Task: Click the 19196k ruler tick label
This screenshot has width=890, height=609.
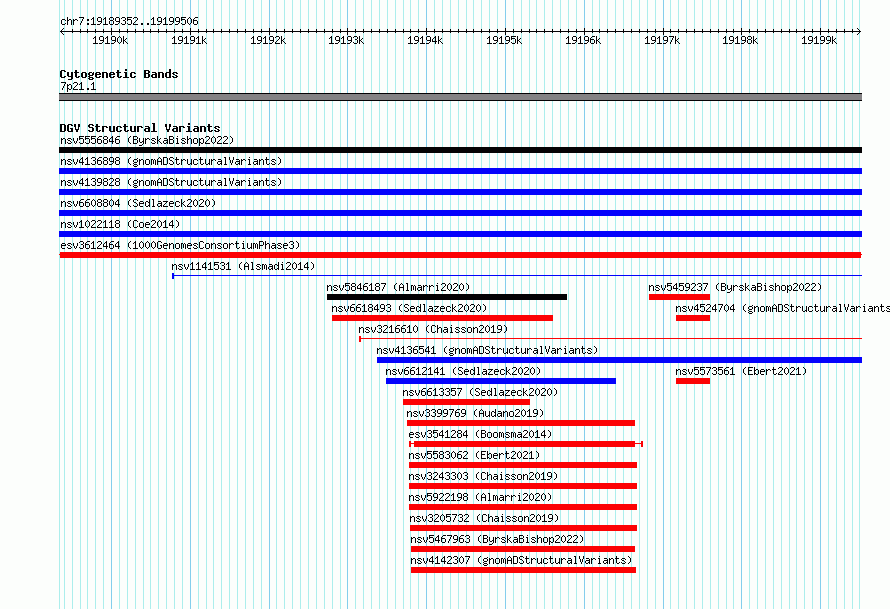Action: pyautogui.click(x=583, y=40)
